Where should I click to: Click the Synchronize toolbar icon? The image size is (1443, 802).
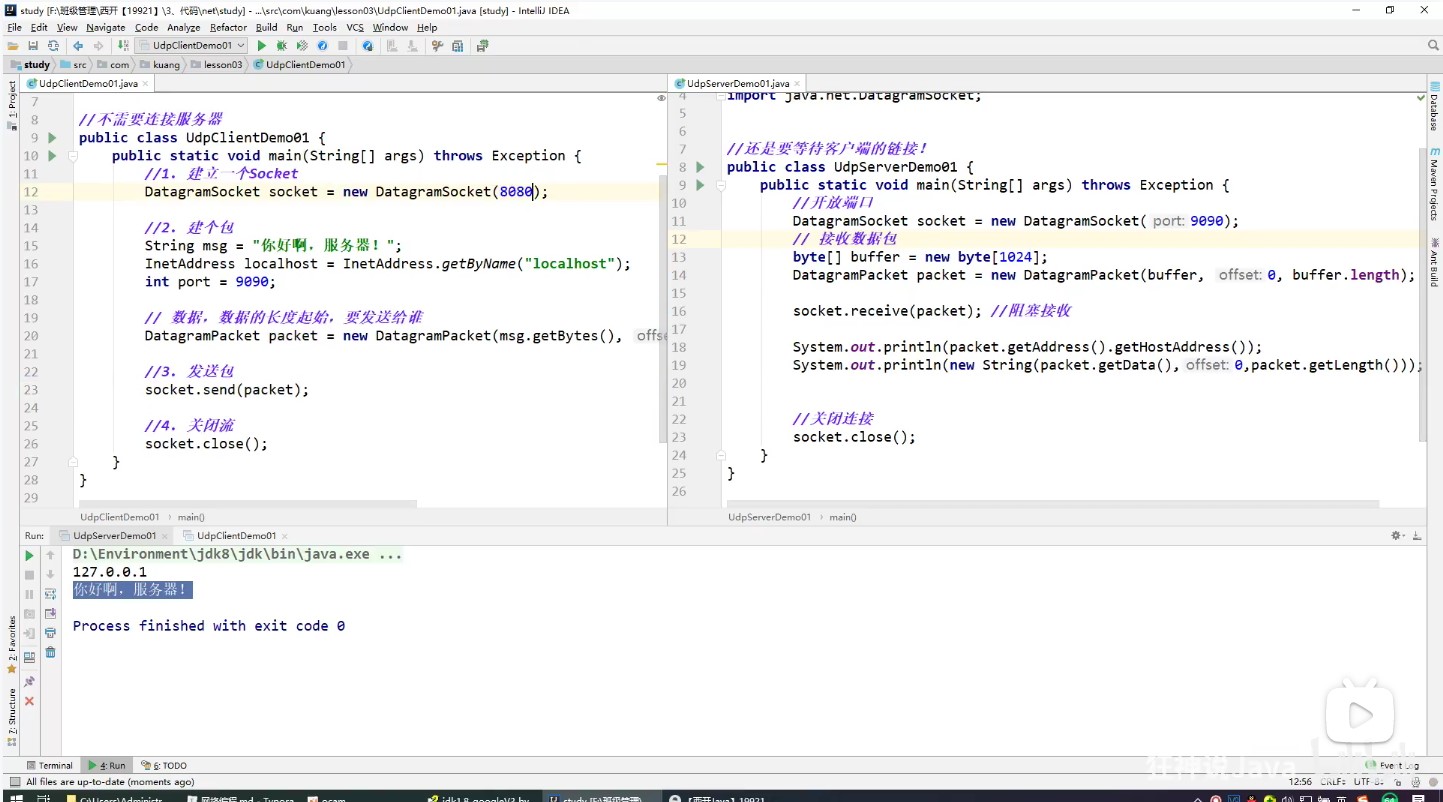click(53, 46)
